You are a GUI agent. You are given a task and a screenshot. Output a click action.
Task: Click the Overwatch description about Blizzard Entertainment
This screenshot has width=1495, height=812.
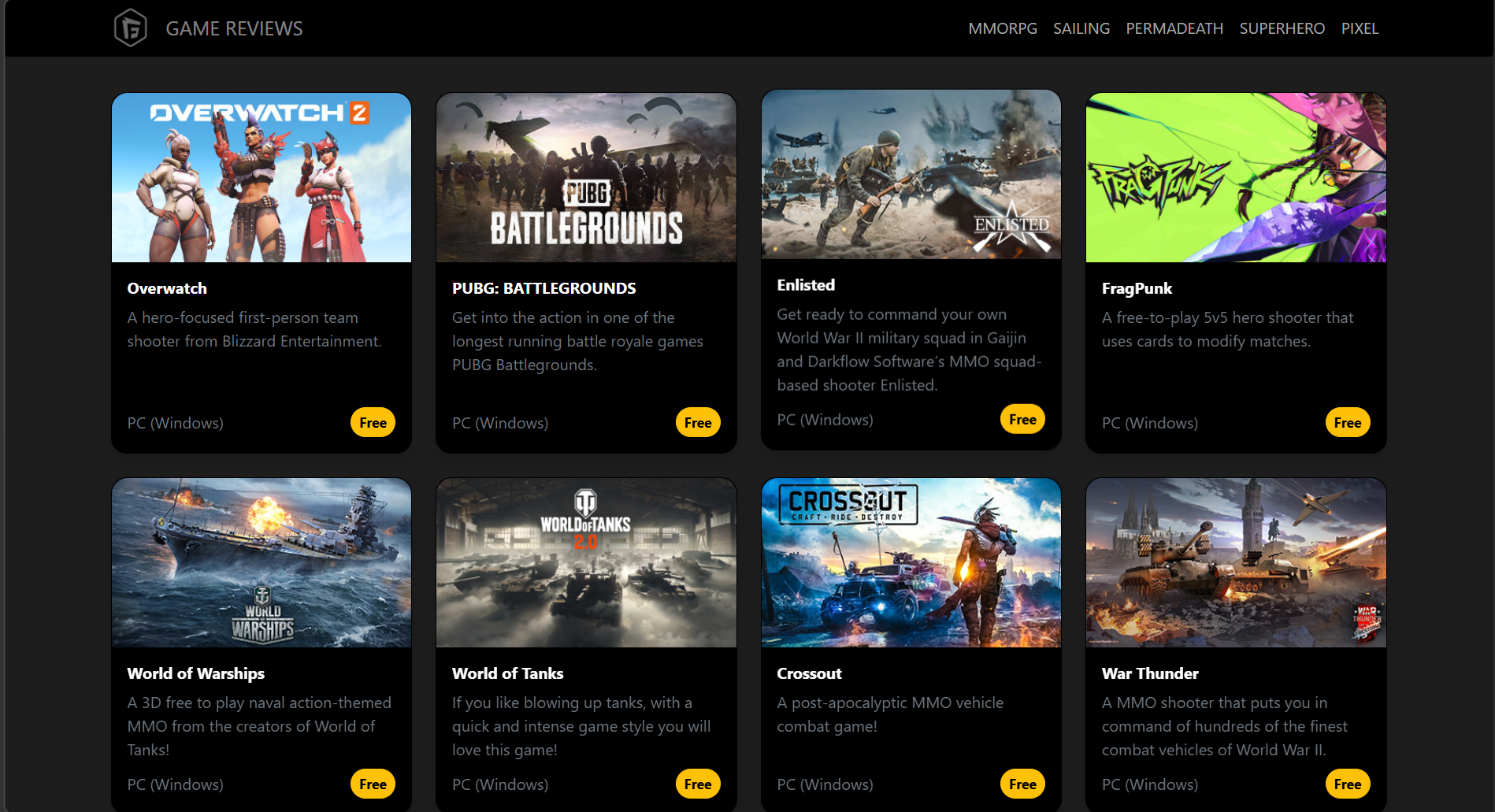[x=254, y=329]
